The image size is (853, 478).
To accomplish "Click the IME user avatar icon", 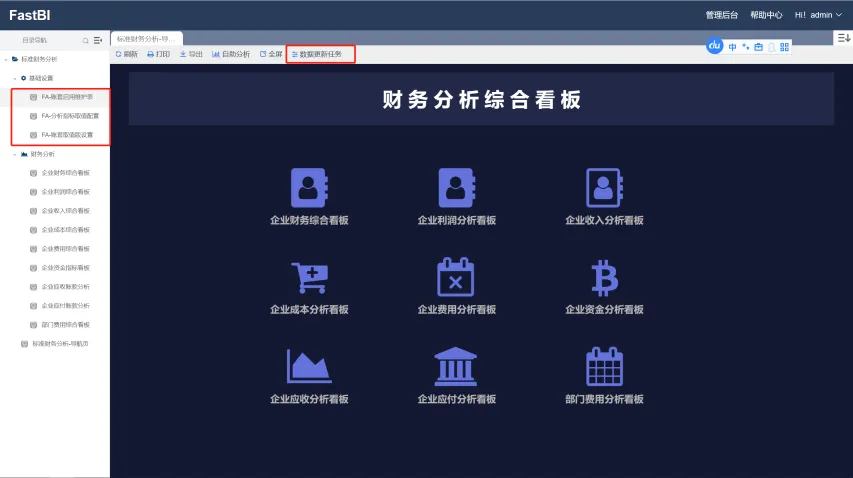I will click(771, 47).
